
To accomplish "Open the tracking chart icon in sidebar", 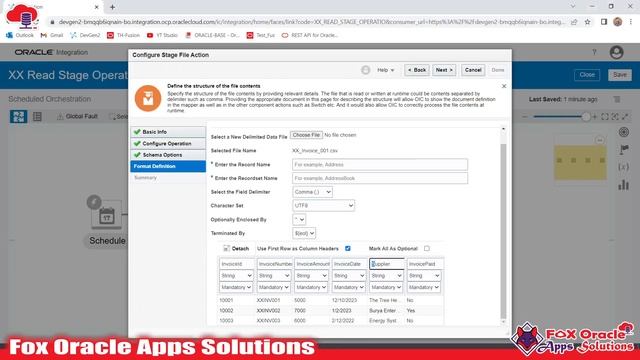I will tap(623, 185).
